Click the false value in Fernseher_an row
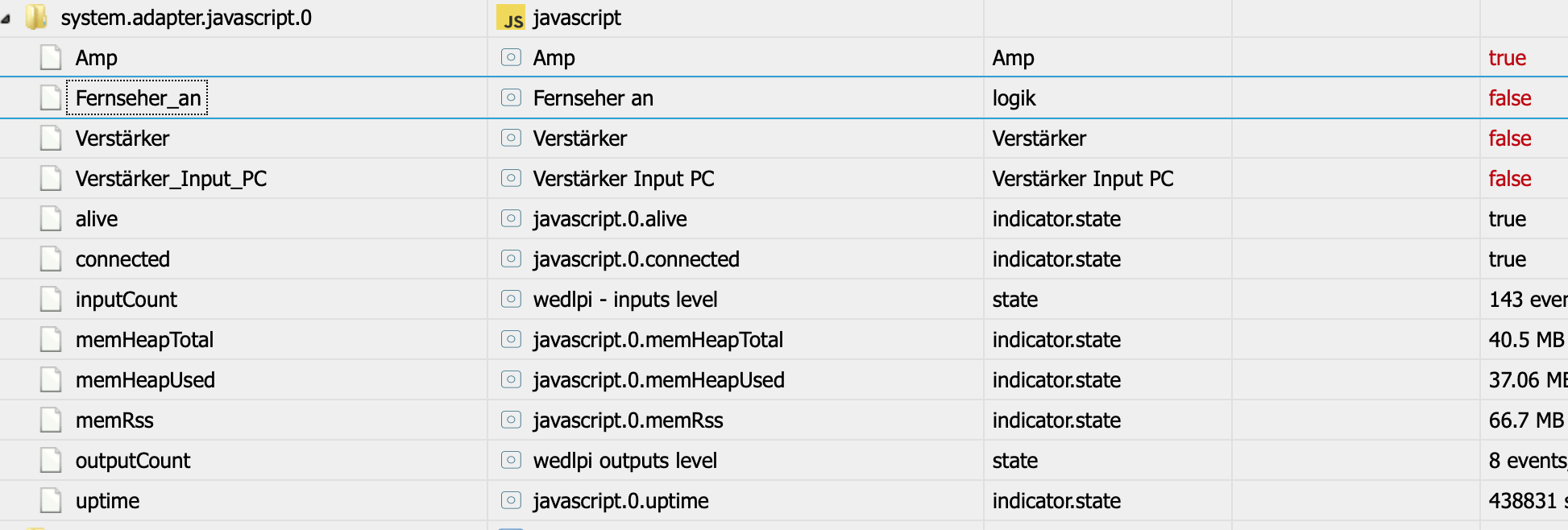Image resolution: width=1568 pixels, height=530 pixels. click(1509, 98)
